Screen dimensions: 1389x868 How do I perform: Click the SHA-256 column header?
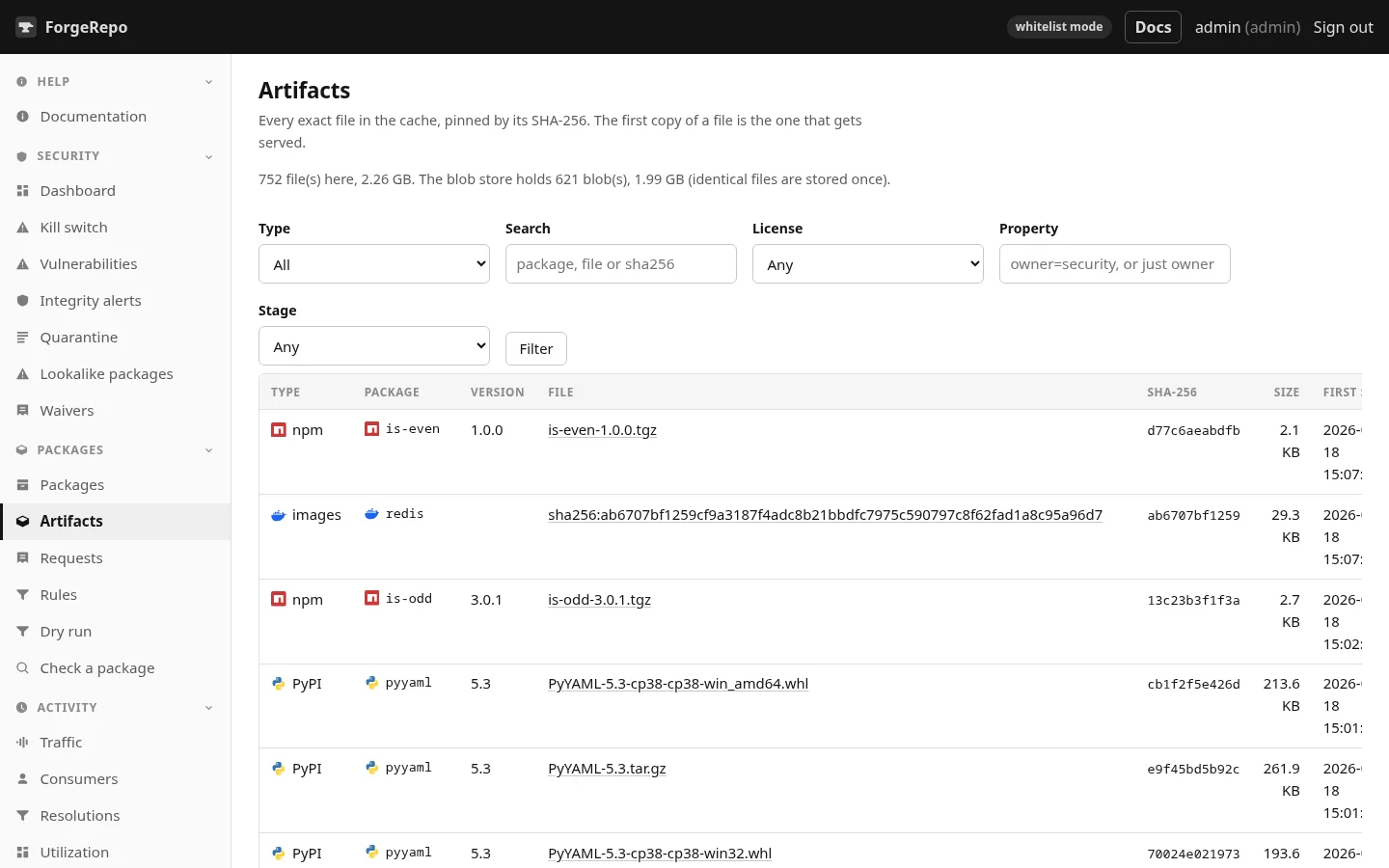(x=1172, y=393)
